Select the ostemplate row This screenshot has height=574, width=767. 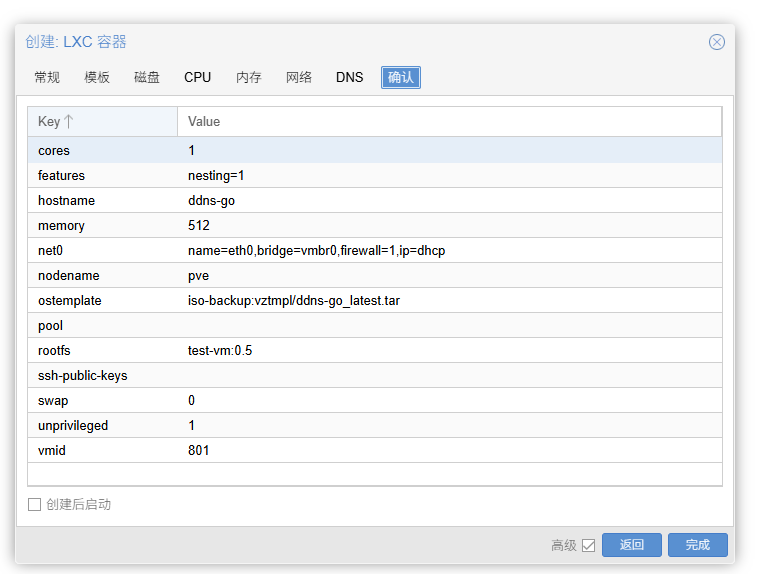pyautogui.click(x=374, y=301)
